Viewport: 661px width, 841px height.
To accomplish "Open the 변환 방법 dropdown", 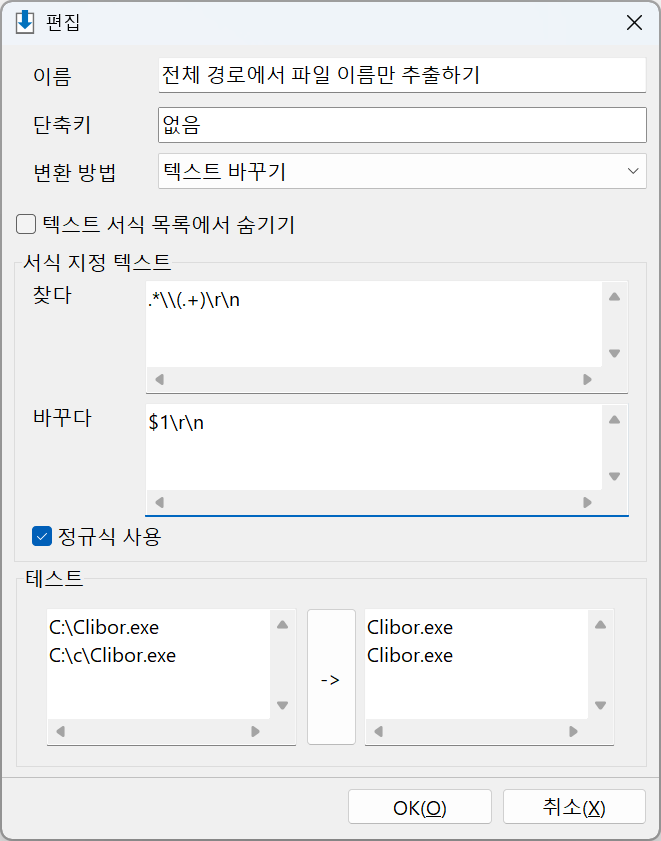I will coord(402,171).
